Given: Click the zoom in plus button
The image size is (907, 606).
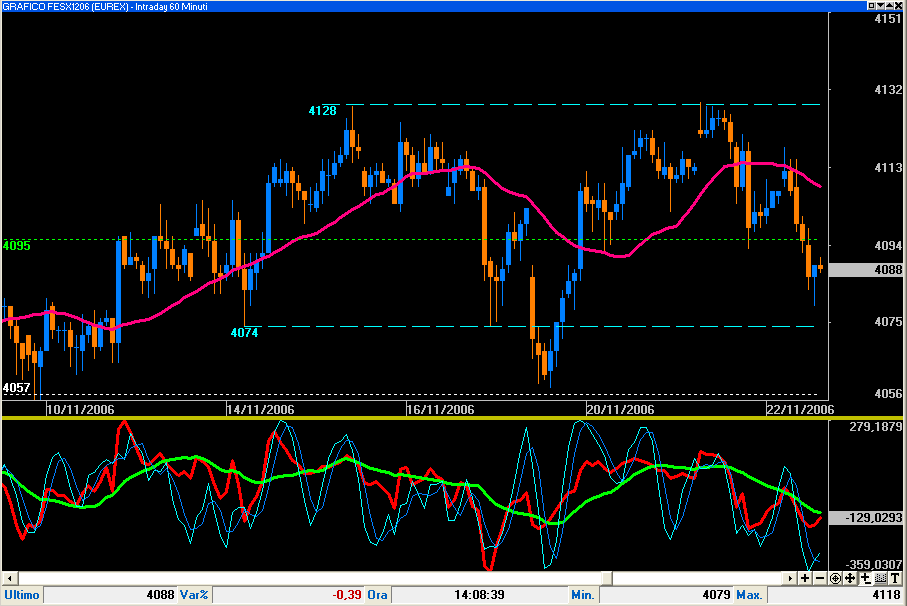Looking at the screenshot, I should point(805,578).
